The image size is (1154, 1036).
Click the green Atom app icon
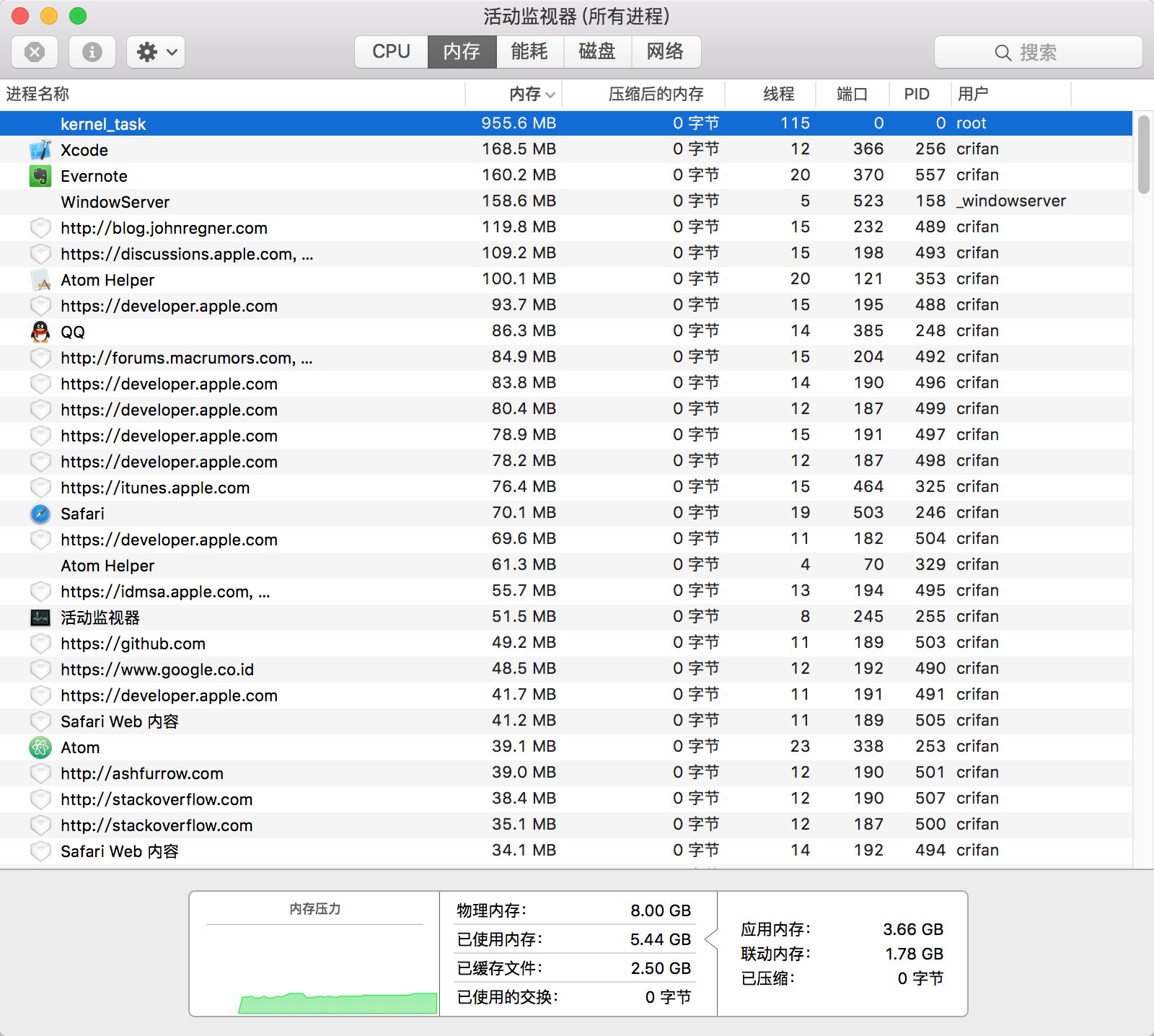[40, 747]
